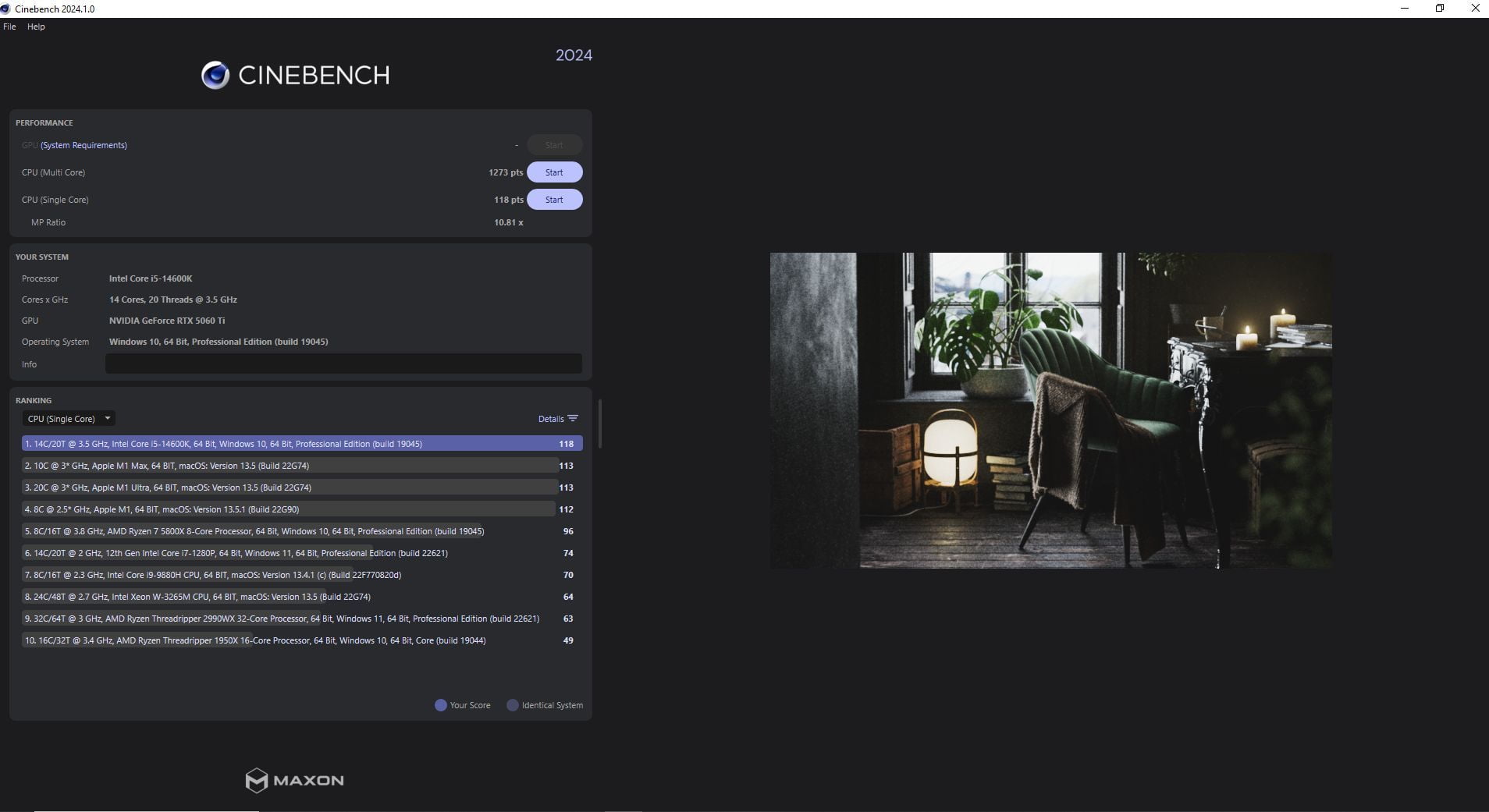Click the rendered room scene image
1489x812 pixels.
1050,410
